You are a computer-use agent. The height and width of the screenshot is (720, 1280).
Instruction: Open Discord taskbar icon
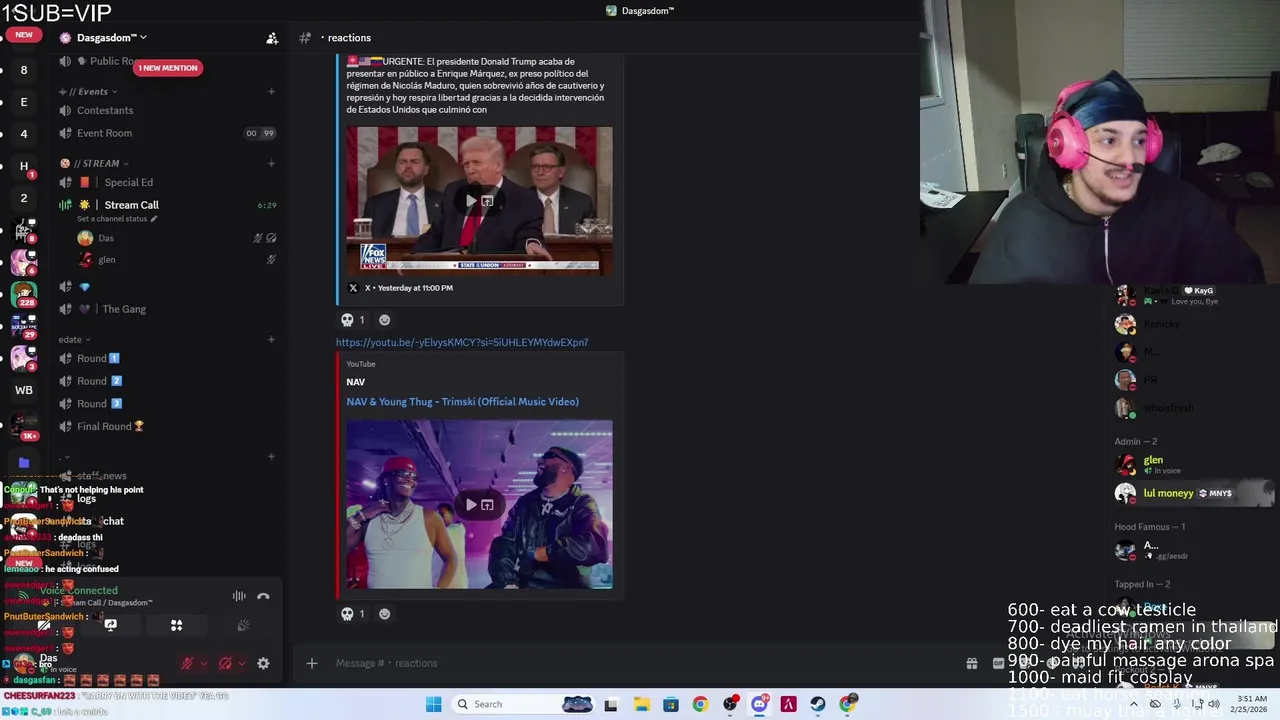tap(759, 704)
